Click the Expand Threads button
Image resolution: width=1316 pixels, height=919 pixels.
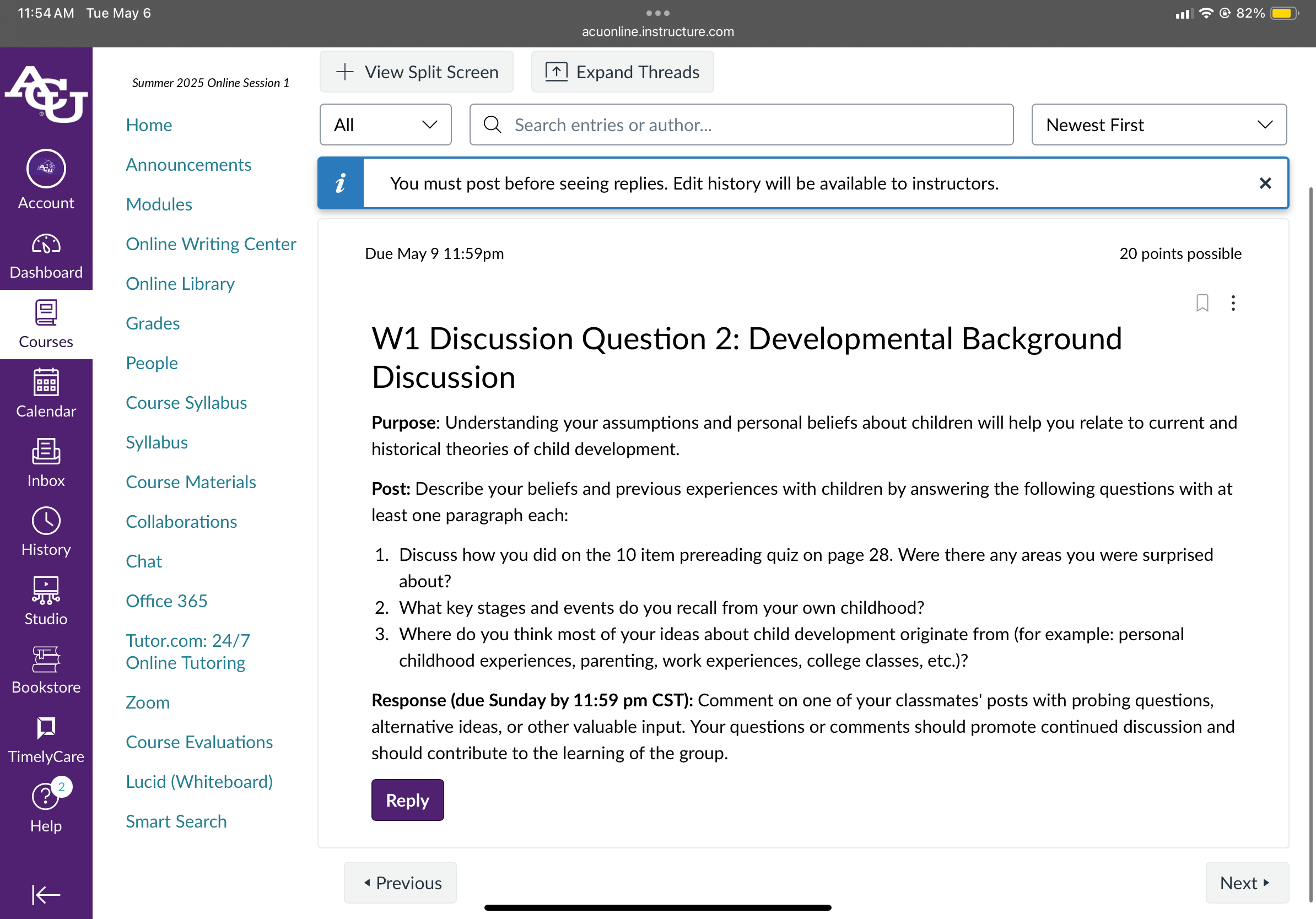622,72
